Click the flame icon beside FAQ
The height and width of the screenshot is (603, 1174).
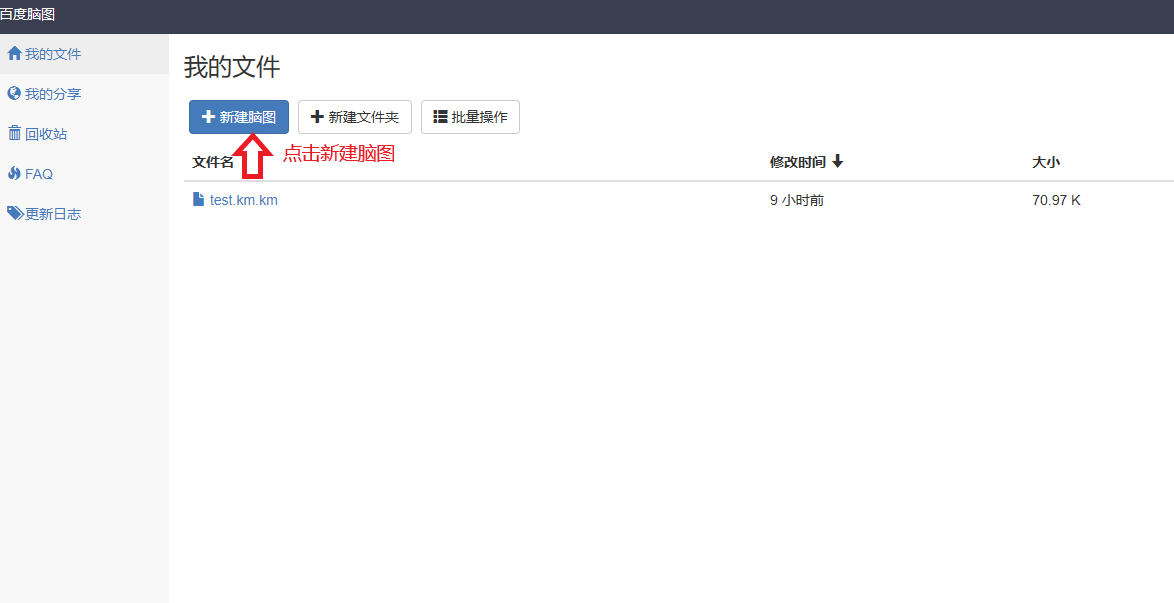coord(14,173)
